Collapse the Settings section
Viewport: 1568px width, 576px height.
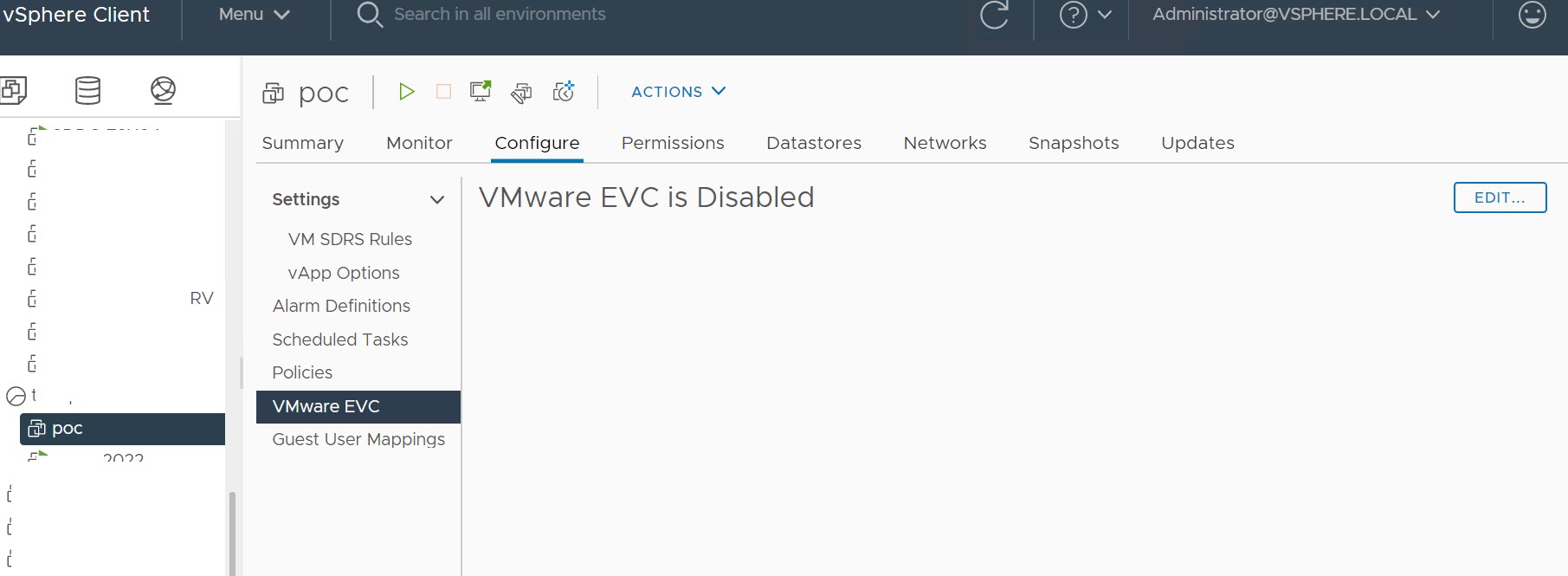437,200
